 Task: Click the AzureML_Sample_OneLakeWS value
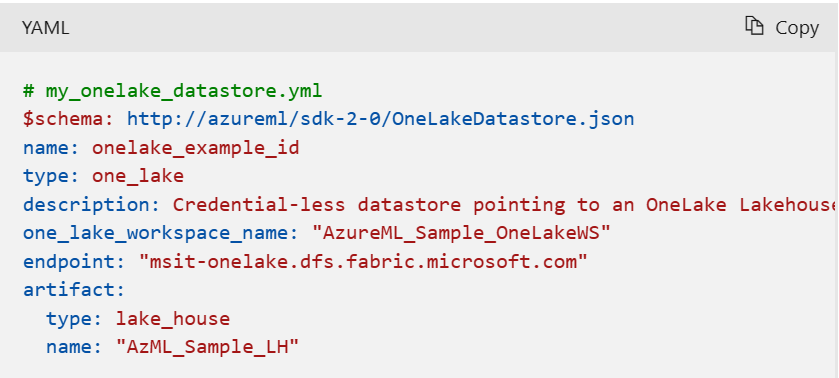tap(461, 233)
